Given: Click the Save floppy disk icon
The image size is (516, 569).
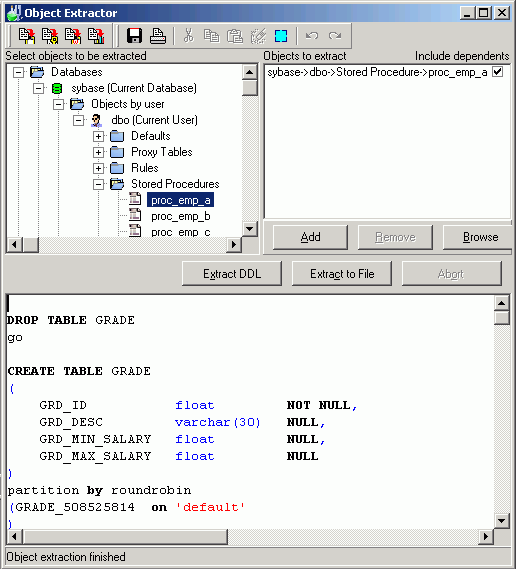Looking at the screenshot, I should click(134, 36).
